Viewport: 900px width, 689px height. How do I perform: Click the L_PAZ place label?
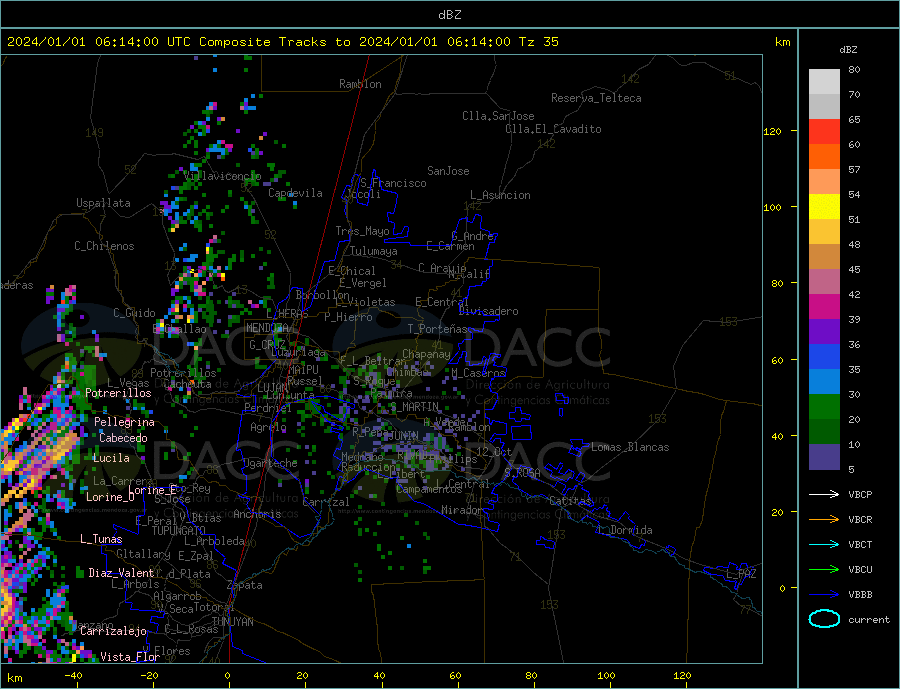click(x=741, y=574)
